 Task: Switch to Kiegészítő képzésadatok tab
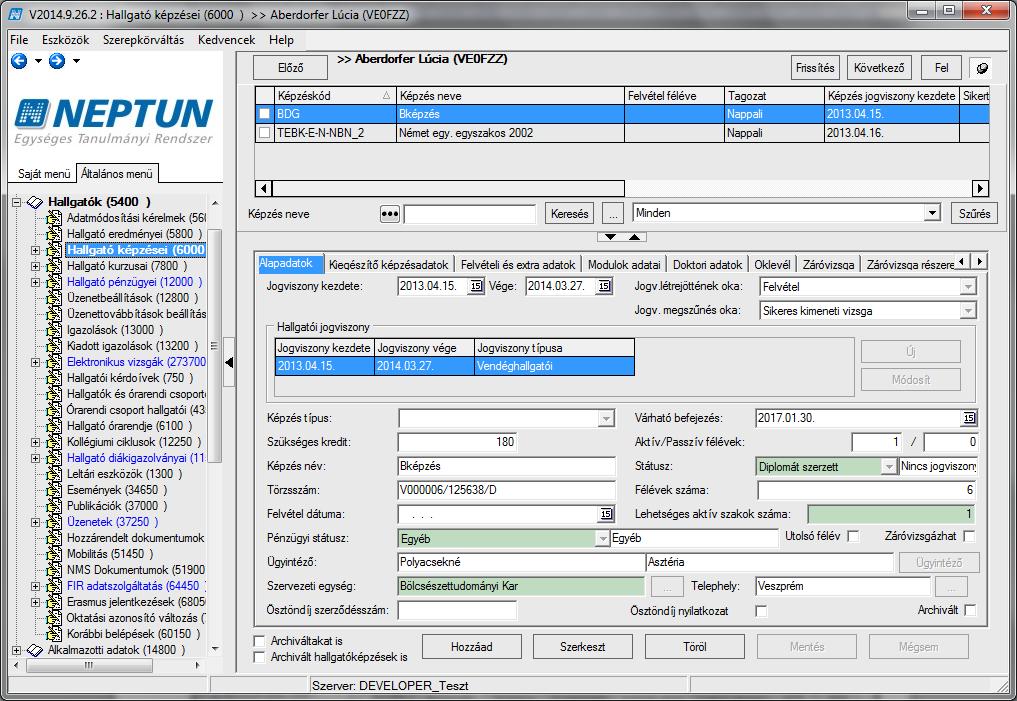(x=389, y=265)
